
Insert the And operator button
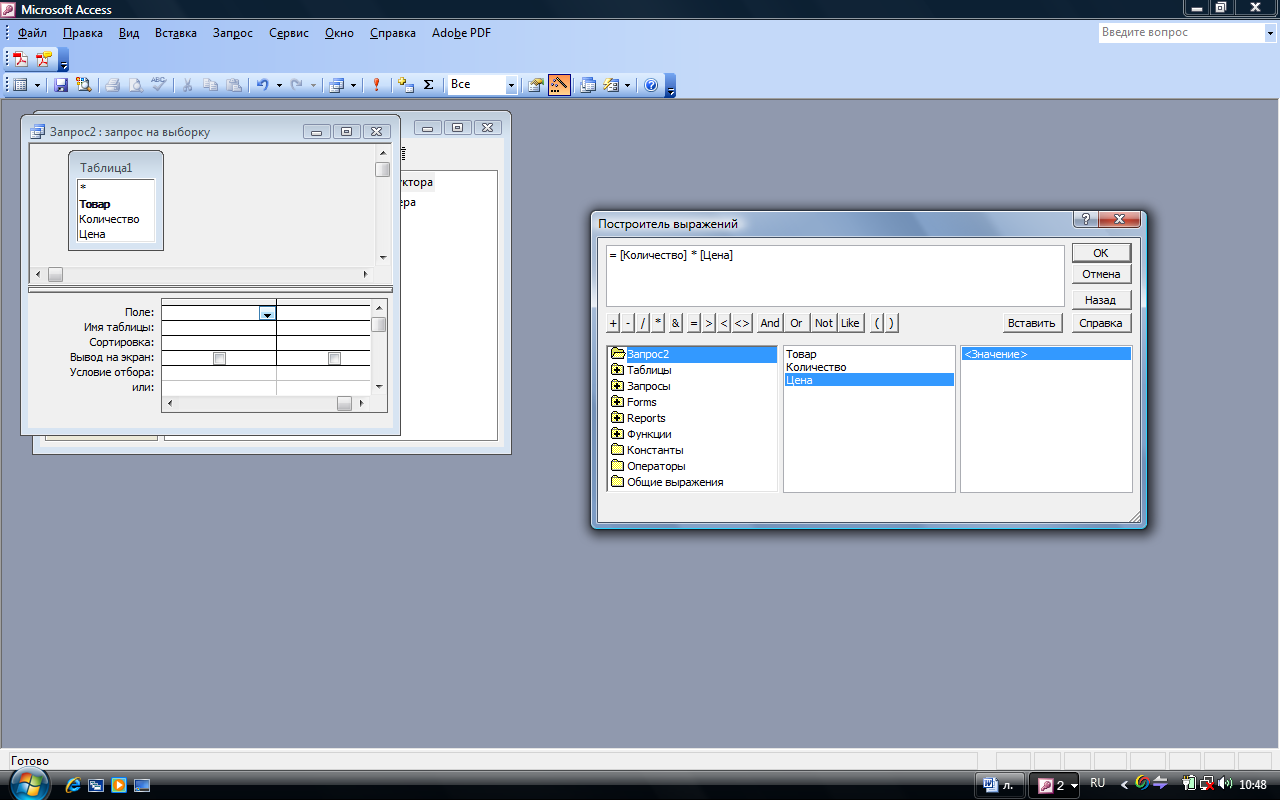(x=770, y=323)
